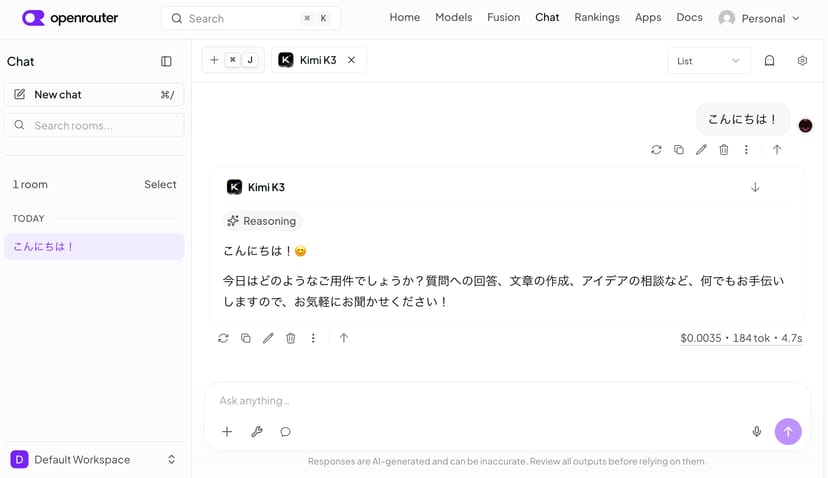
Task: Click the user avatar next to message
Action: tap(805, 126)
